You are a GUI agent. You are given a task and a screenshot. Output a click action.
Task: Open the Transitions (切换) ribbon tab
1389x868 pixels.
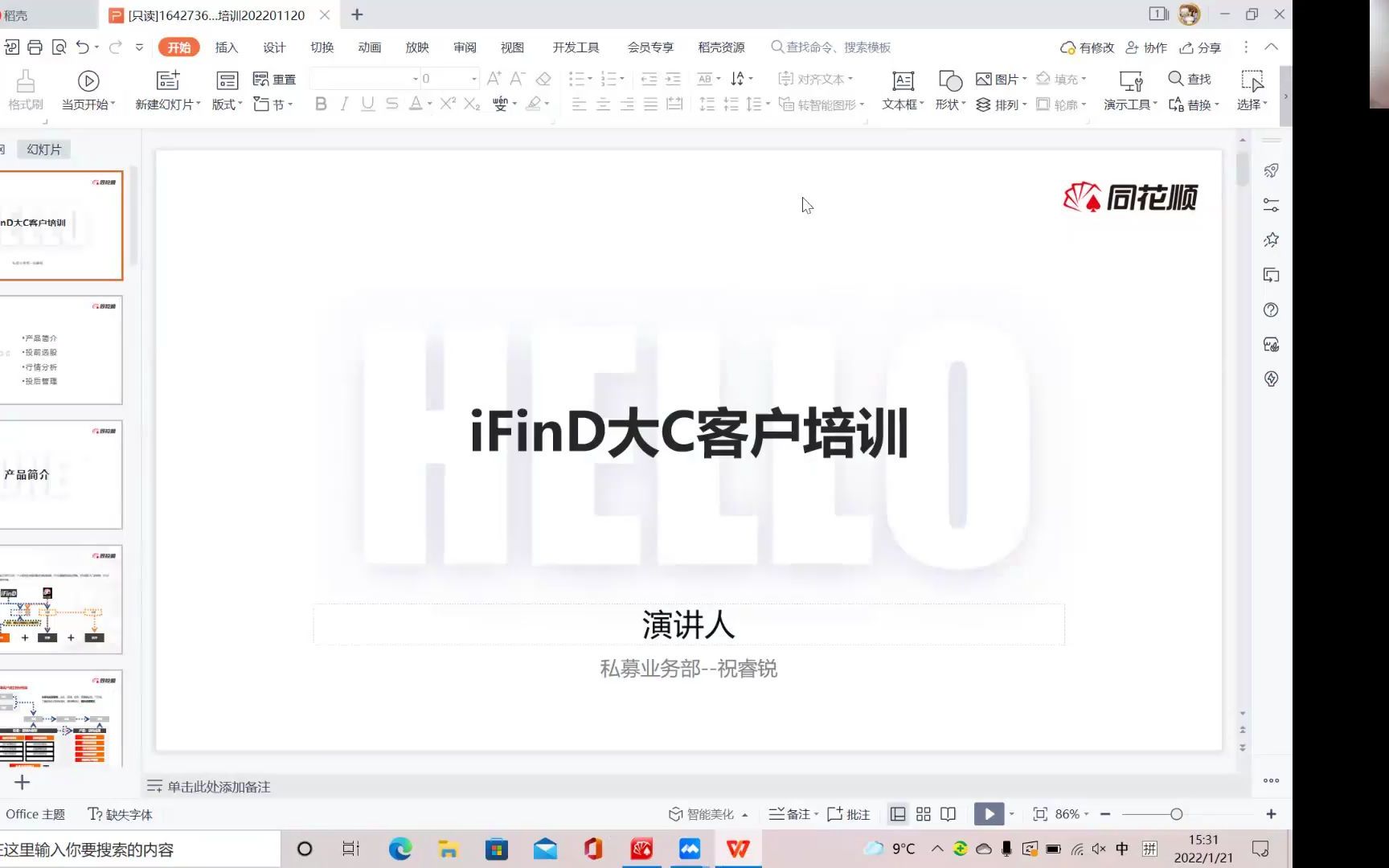click(322, 47)
